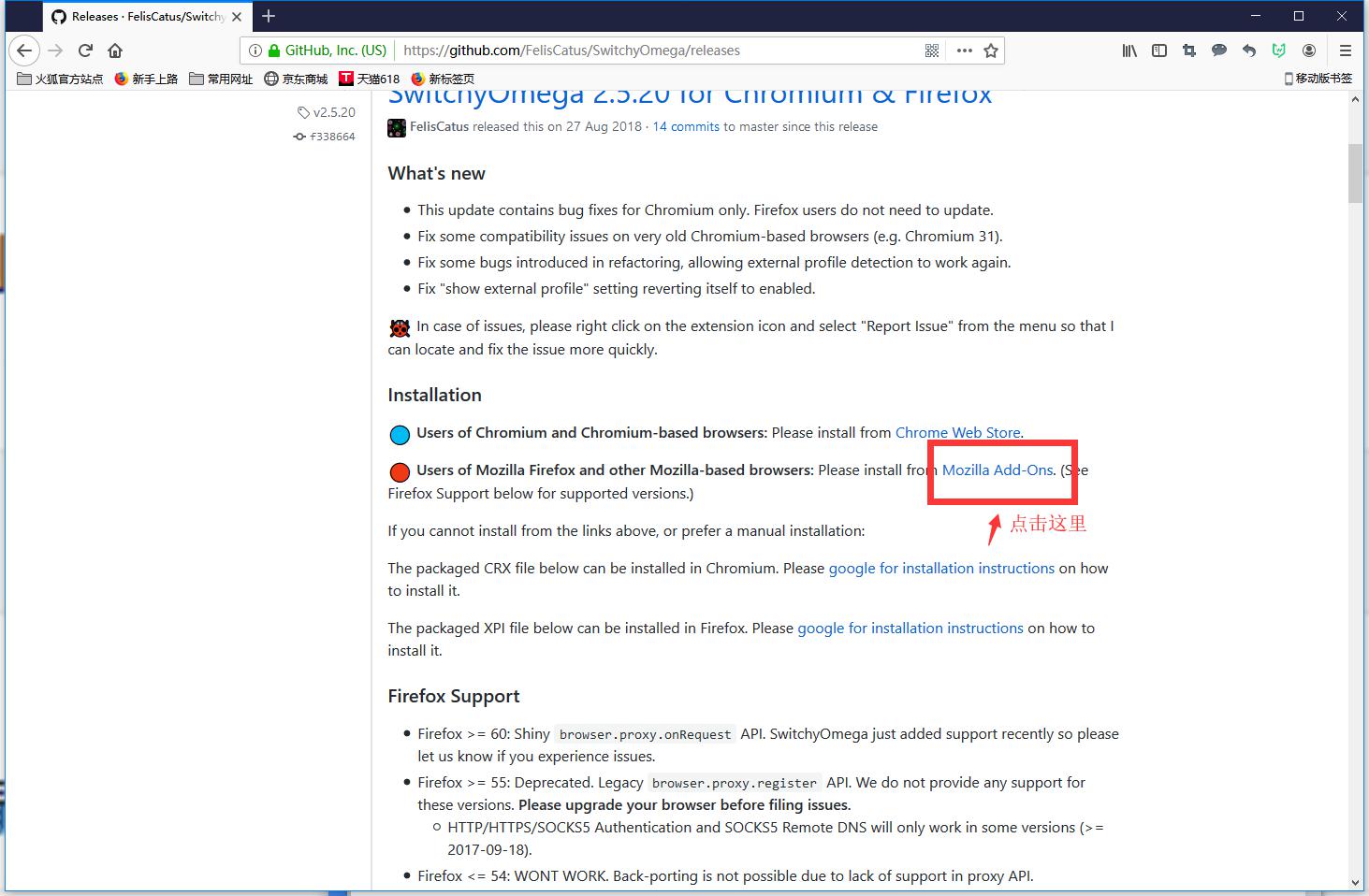Open the 新手上路 bookmark

[146, 79]
